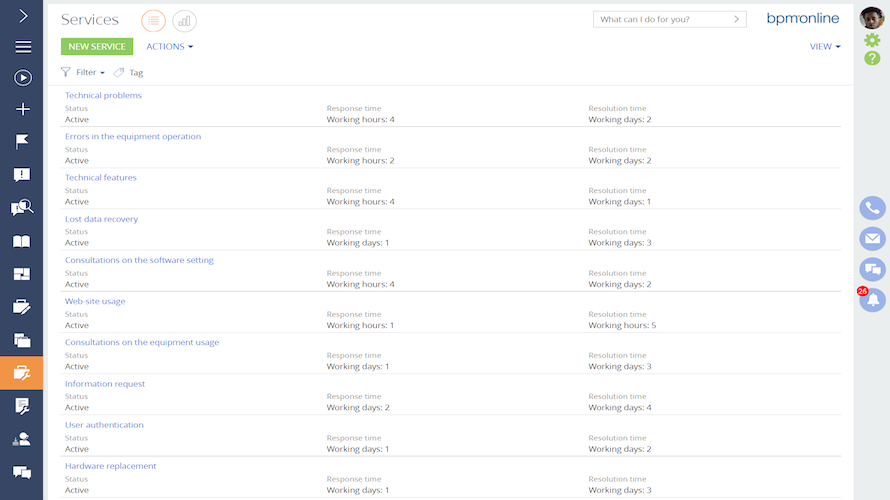This screenshot has width=890, height=500.
Task: Switch to analytics chart view
Action: click(x=184, y=20)
